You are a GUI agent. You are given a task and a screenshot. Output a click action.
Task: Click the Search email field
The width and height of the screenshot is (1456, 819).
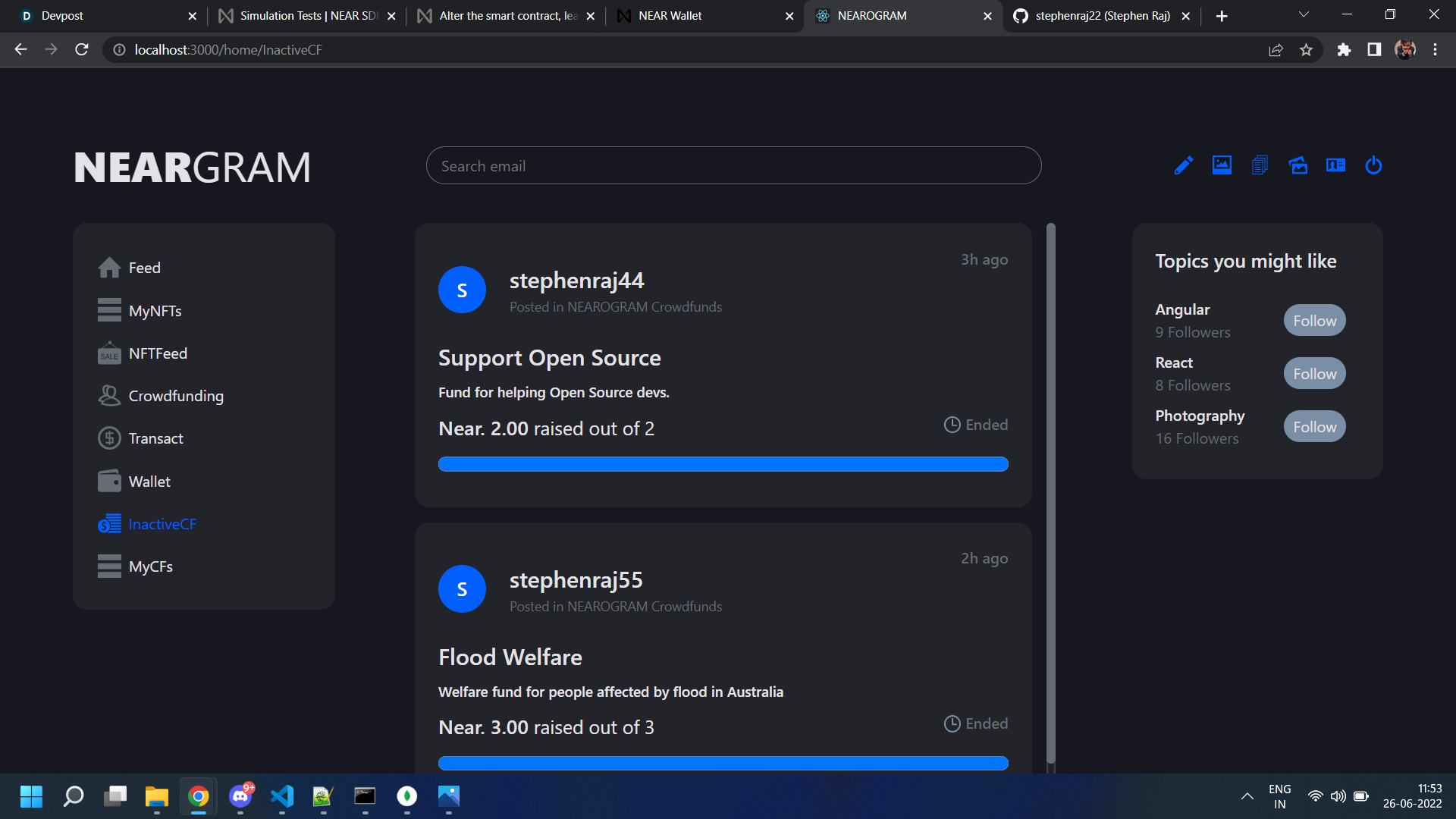[733, 166]
